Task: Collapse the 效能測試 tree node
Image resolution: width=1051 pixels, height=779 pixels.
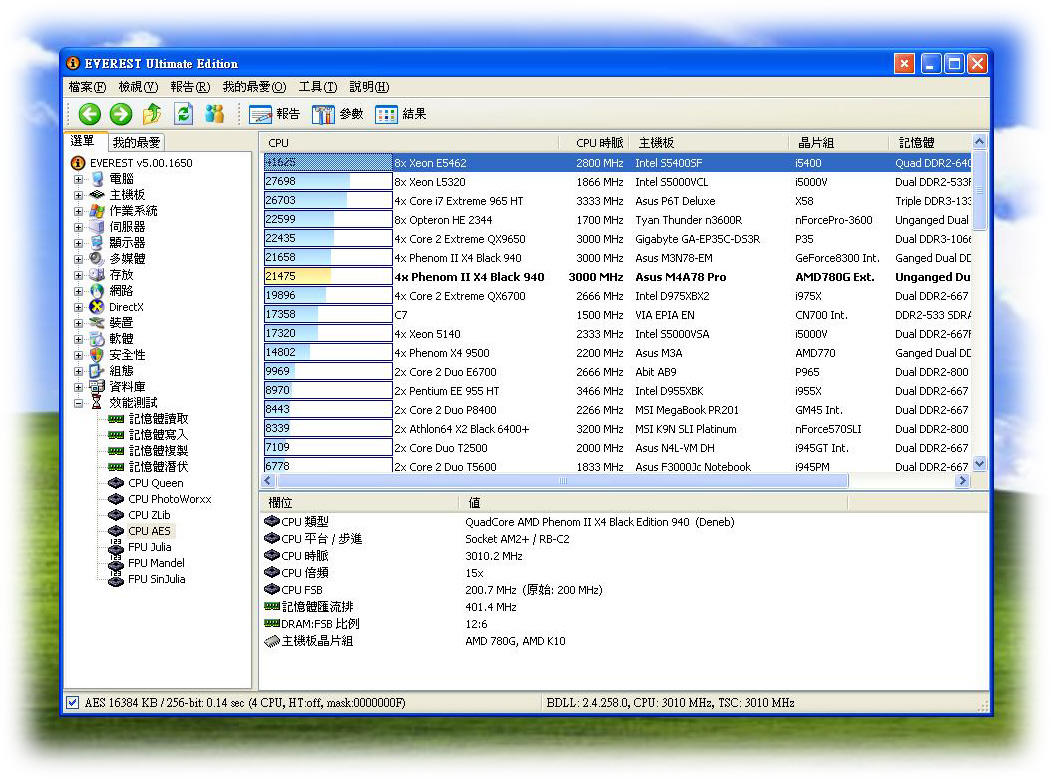Action: tap(78, 403)
